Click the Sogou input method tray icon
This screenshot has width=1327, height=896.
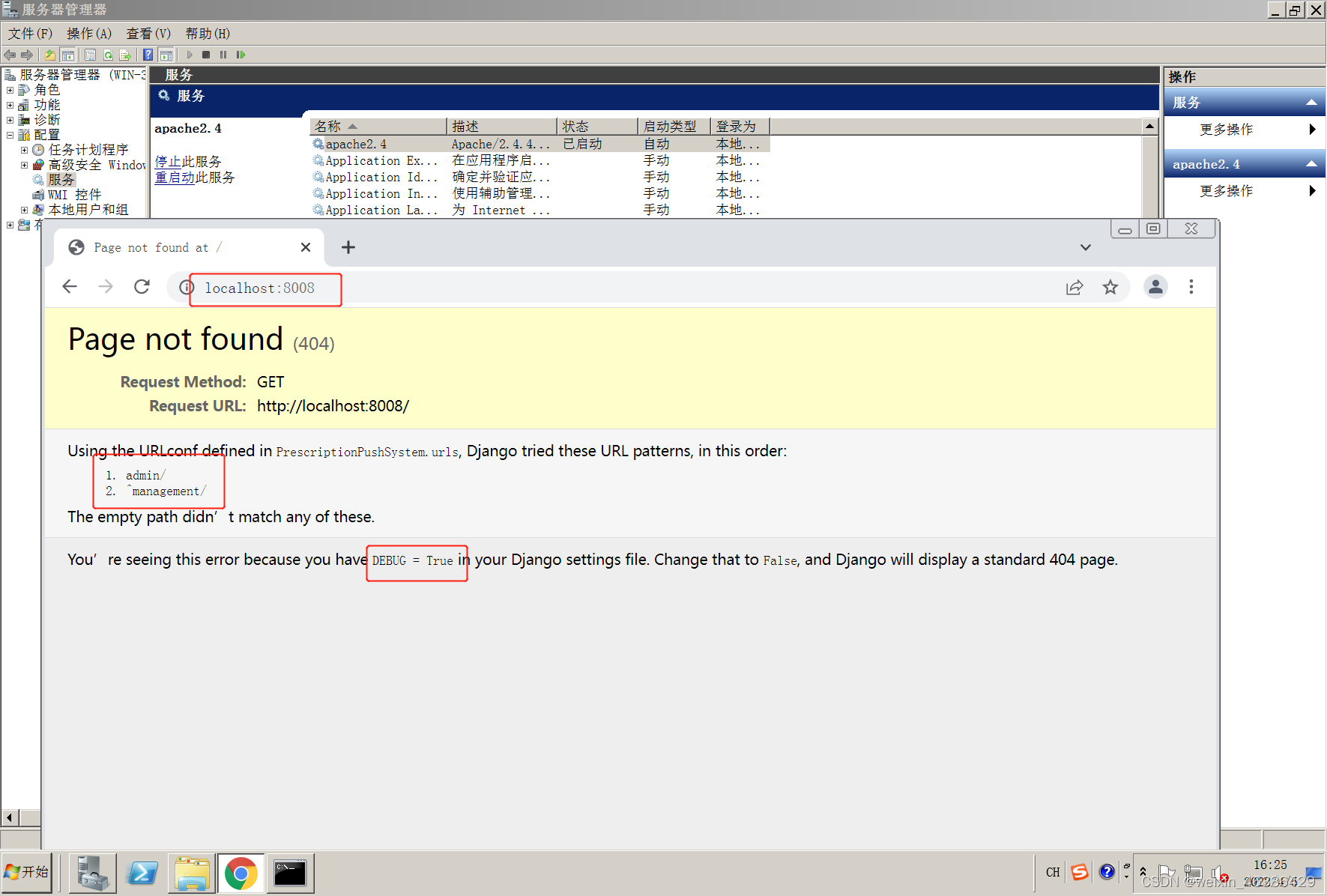click(1080, 872)
